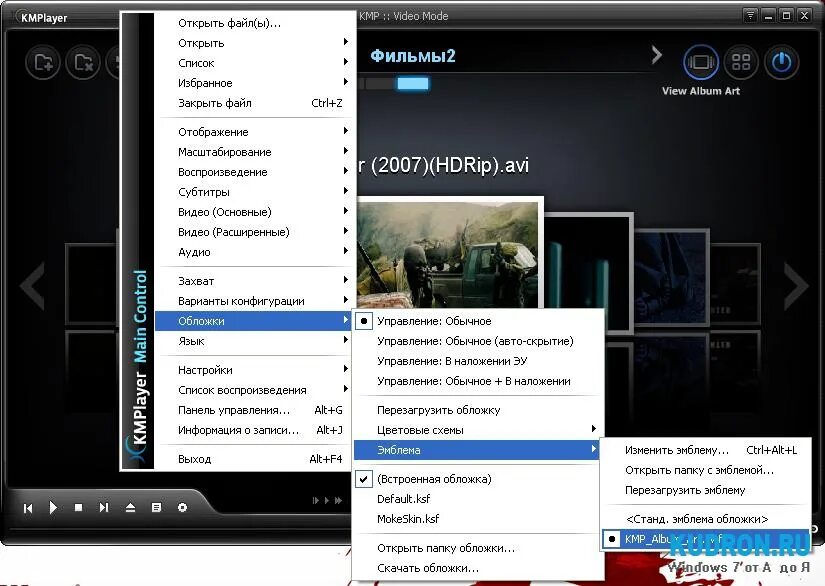This screenshot has height=586, width=825.
Task: Click the add file icon at top left
Action: (43, 63)
